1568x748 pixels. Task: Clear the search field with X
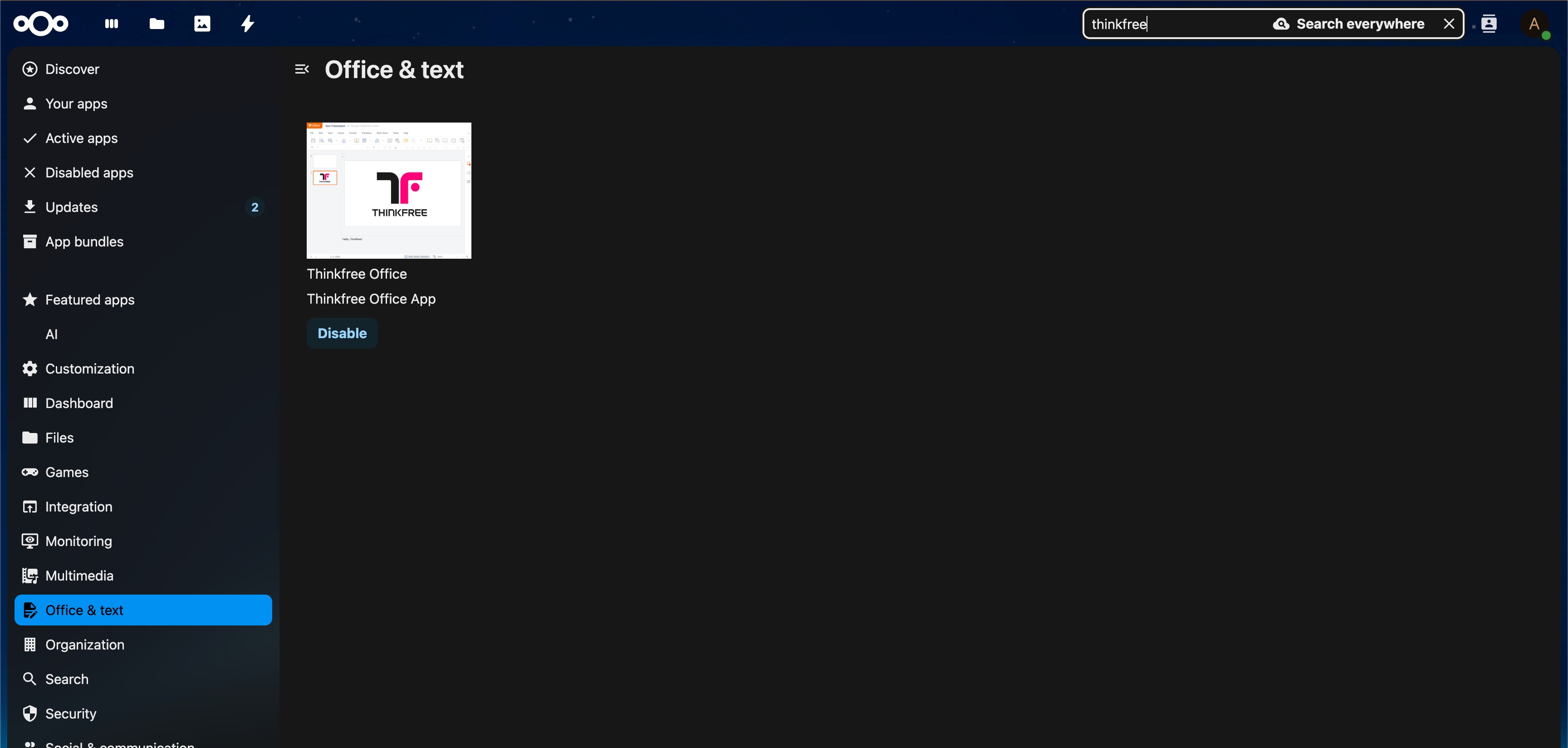point(1449,24)
